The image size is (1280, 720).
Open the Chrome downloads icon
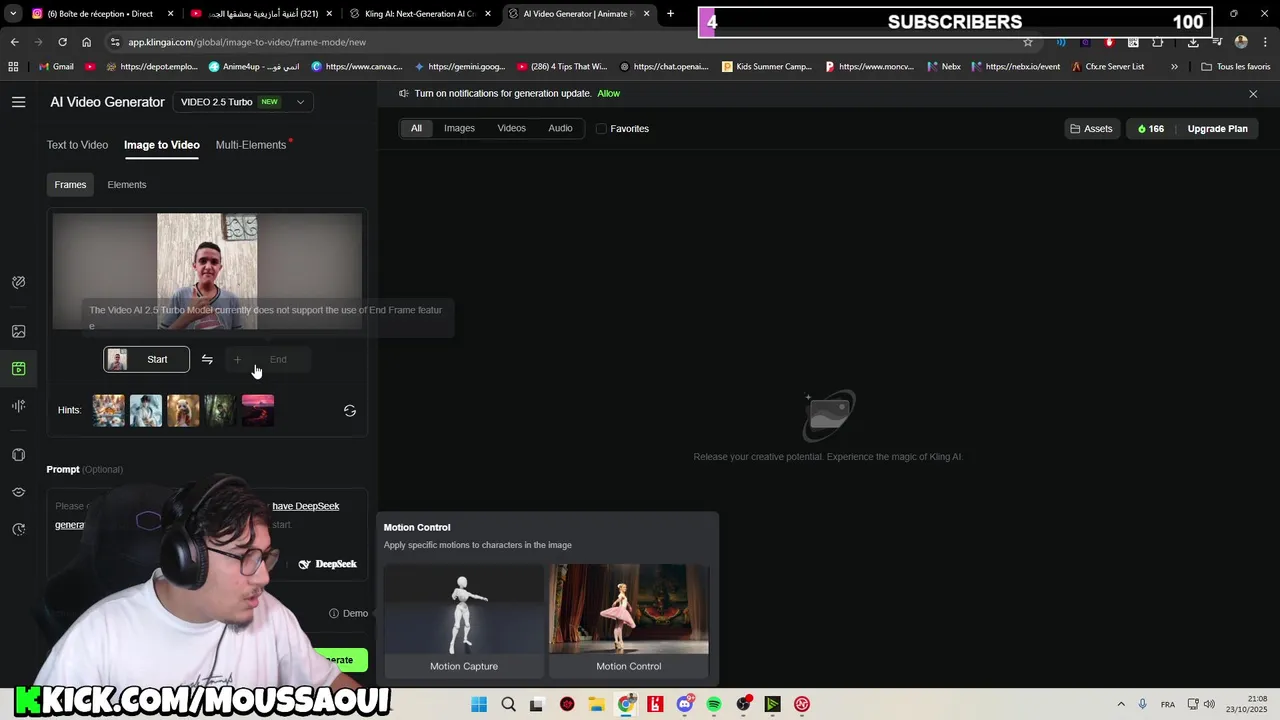1193,42
